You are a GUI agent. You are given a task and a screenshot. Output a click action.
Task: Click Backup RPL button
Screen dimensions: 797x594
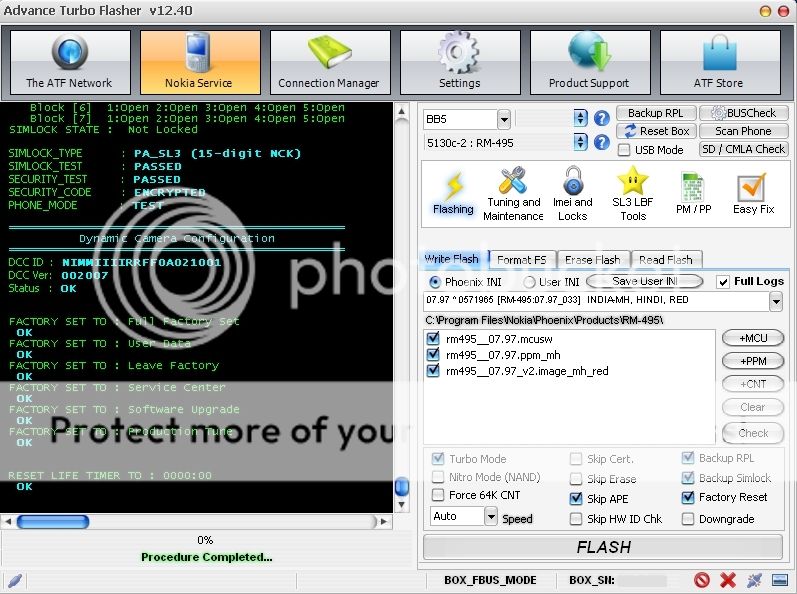pyautogui.click(x=656, y=113)
